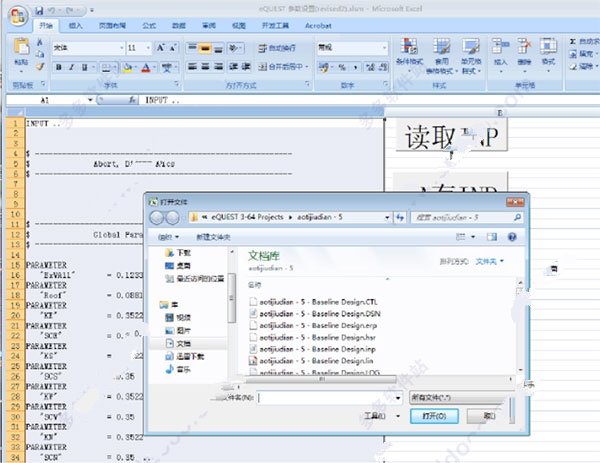Click horizontal scrollbar of file list

[321, 379]
